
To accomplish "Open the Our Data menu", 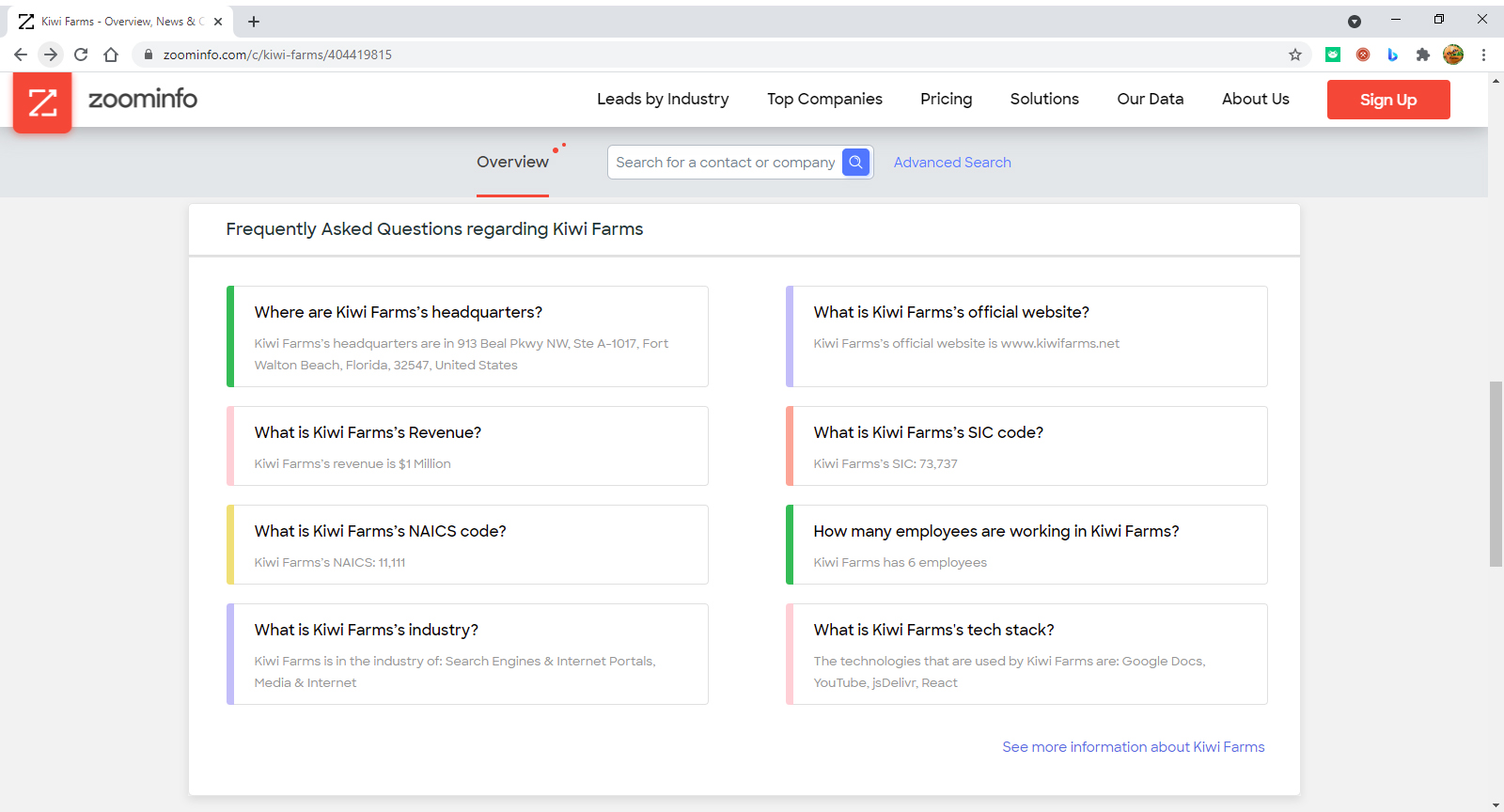I will point(1151,99).
